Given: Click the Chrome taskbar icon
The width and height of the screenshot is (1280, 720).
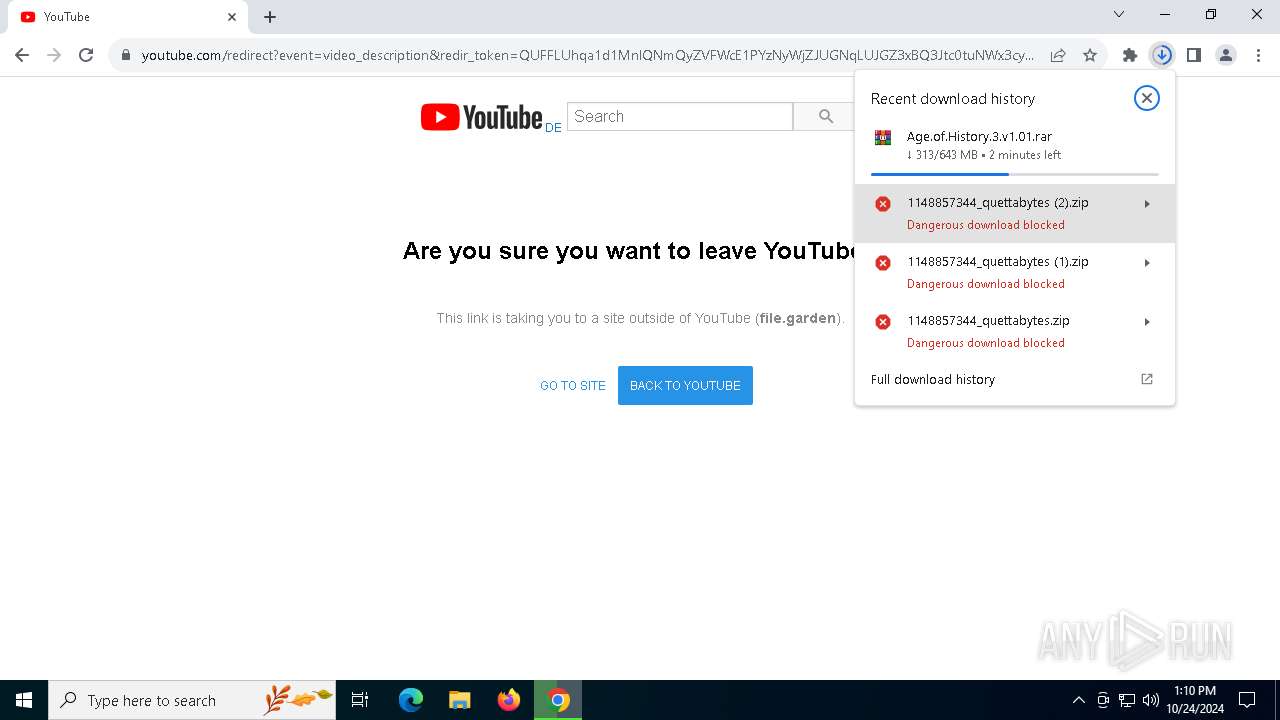Looking at the screenshot, I should (x=559, y=700).
